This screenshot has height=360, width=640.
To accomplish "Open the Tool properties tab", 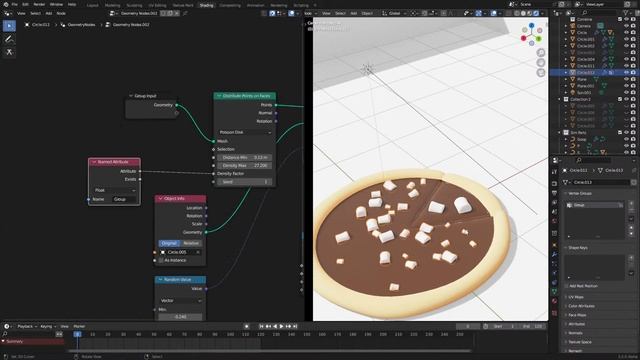I will [554, 172].
